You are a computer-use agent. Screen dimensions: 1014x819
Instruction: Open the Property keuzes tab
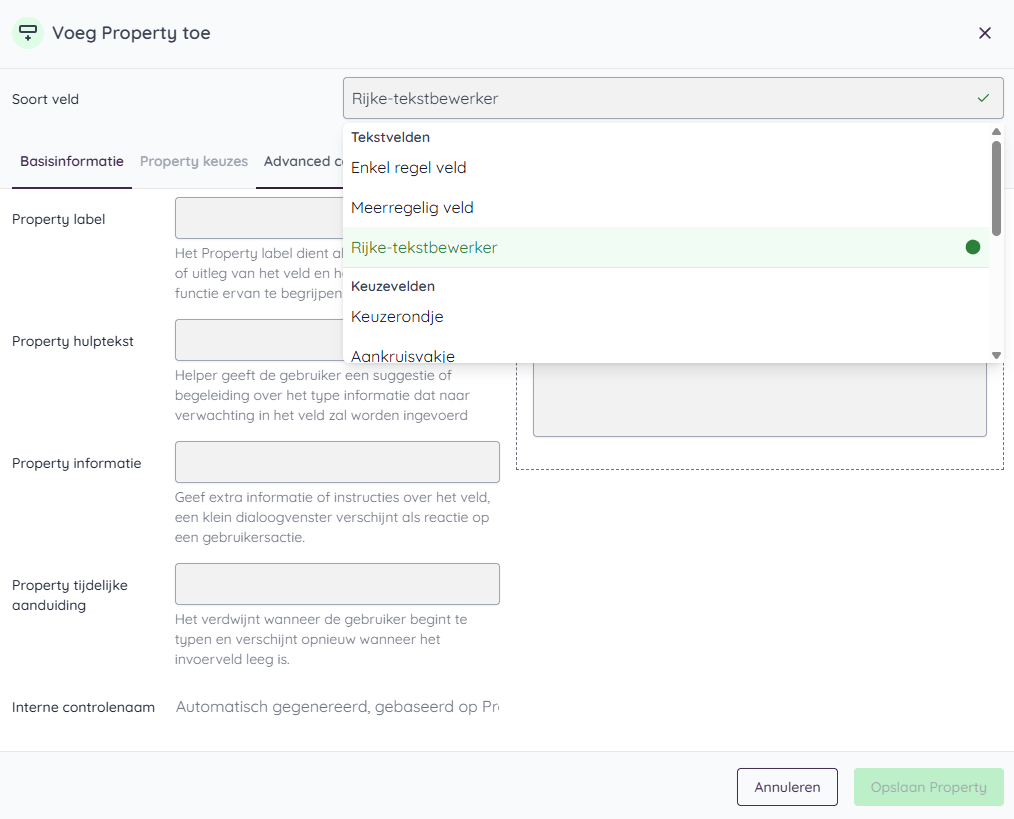tap(194, 161)
